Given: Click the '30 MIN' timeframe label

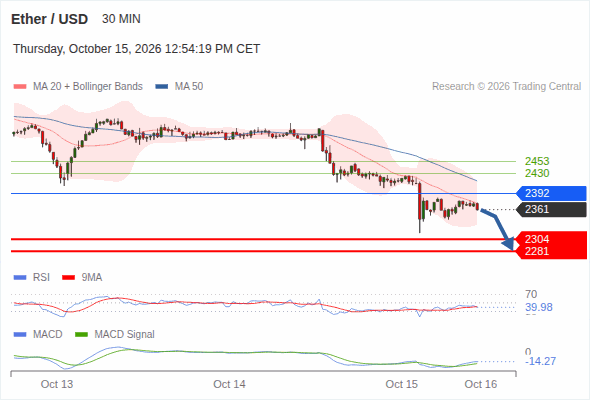Looking at the screenshot, I should [121, 19].
